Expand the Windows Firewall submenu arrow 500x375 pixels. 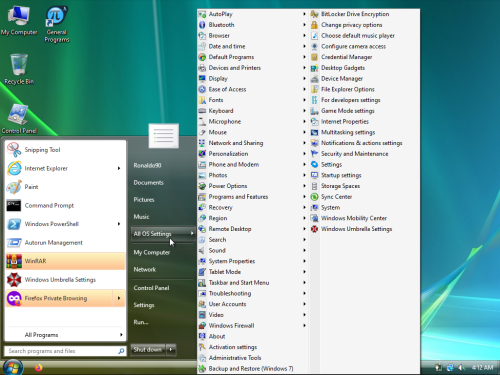(x=304, y=325)
